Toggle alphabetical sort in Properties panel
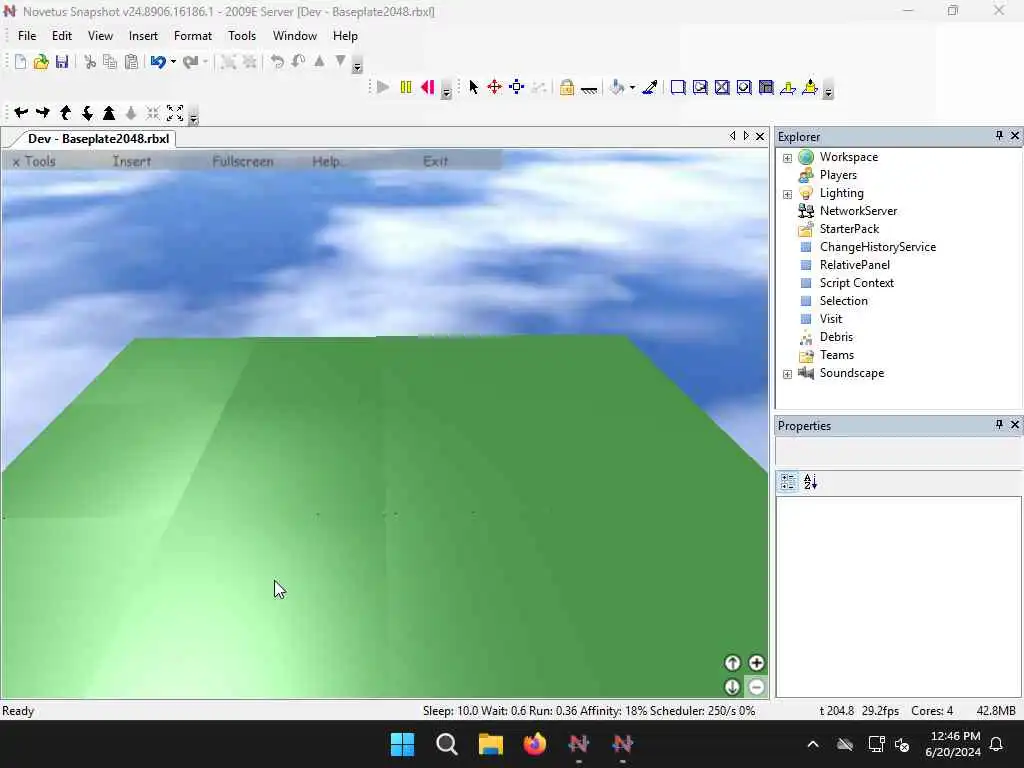 [810, 482]
